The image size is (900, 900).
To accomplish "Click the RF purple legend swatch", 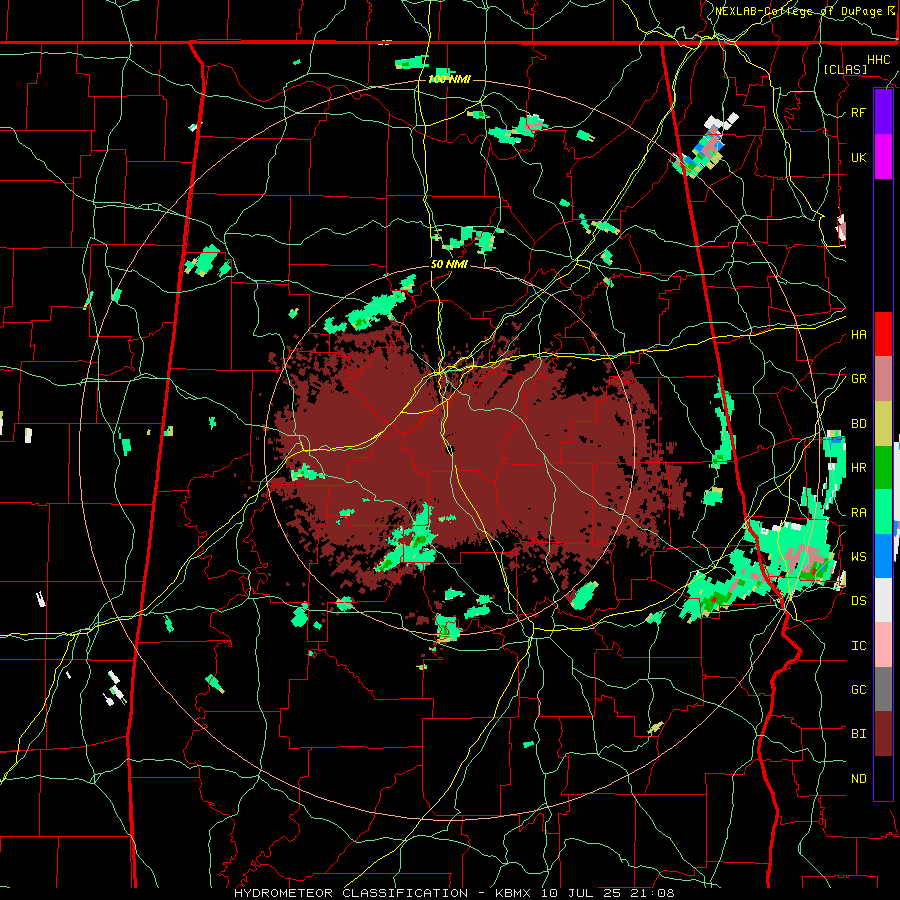I will (x=883, y=112).
